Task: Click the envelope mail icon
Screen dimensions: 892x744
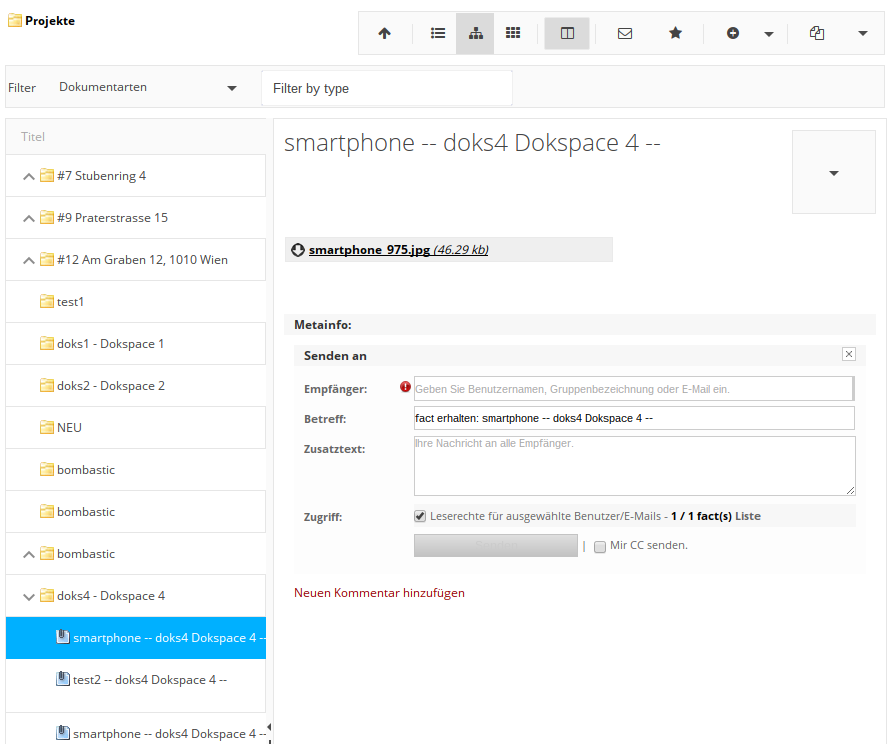Action: pyautogui.click(x=625, y=33)
